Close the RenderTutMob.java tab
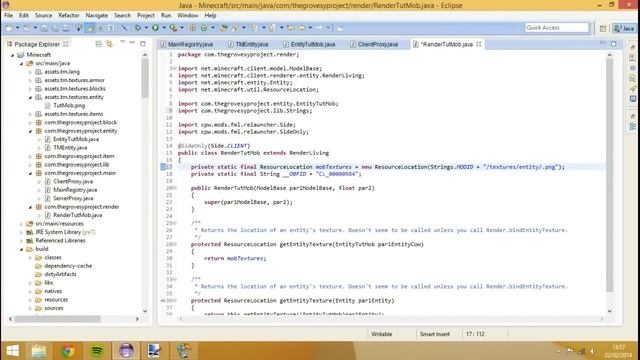 point(479,44)
